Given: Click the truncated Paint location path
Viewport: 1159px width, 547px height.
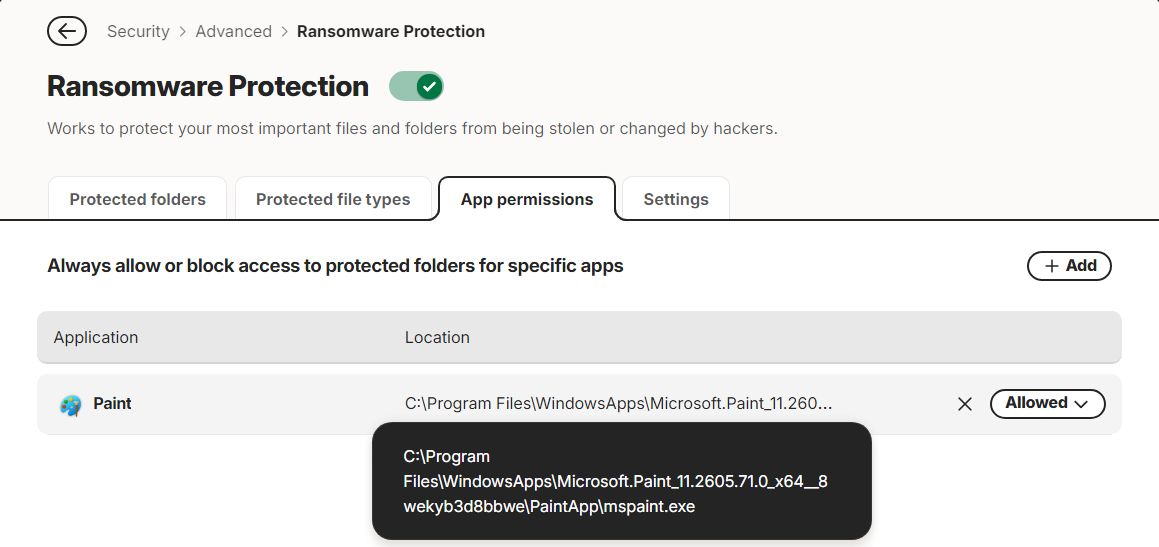Looking at the screenshot, I should pyautogui.click(x=619, y=404).
